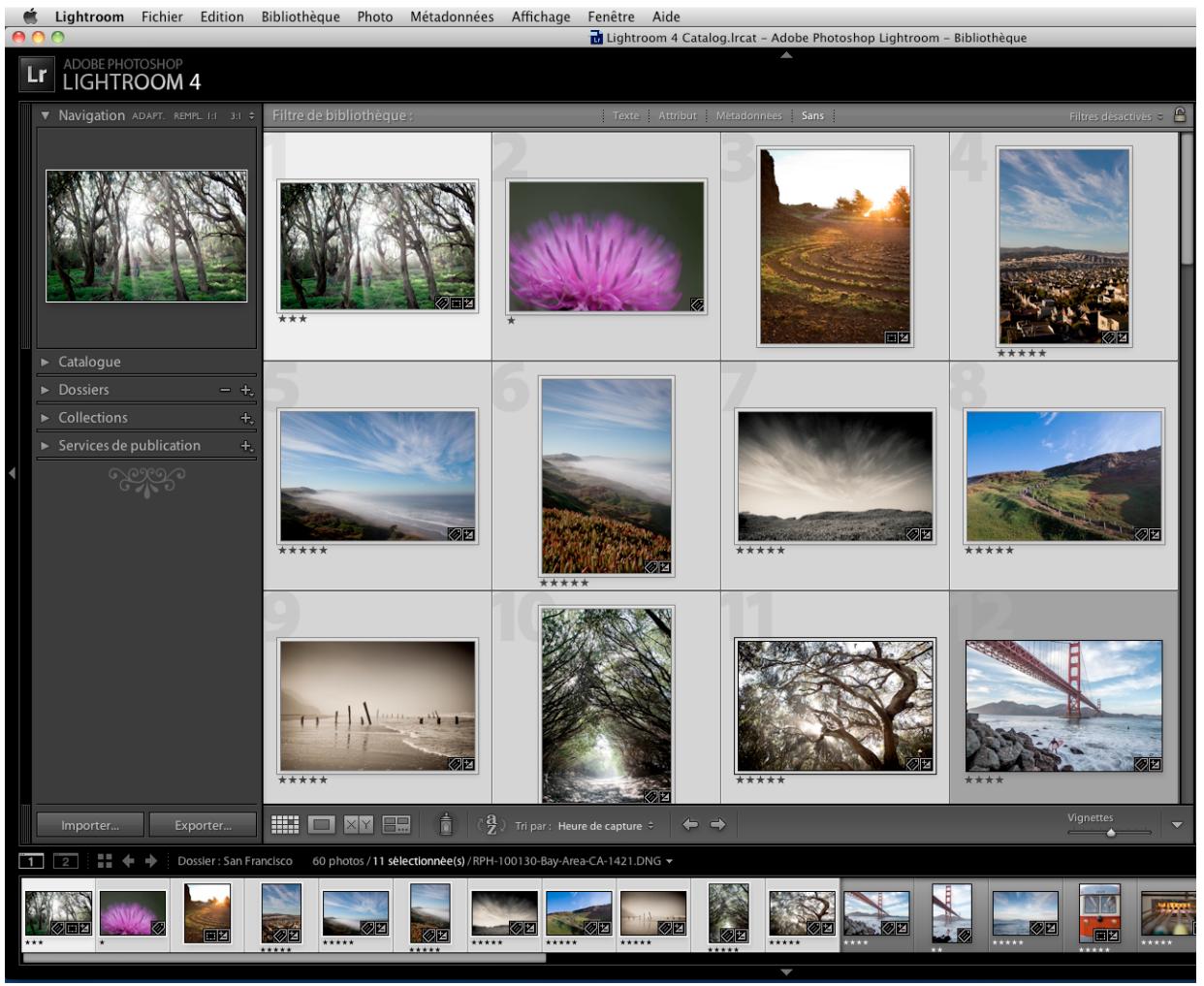
Task: Click crop badge on the sunset labyrinth photo
Action: pos(891,337)
